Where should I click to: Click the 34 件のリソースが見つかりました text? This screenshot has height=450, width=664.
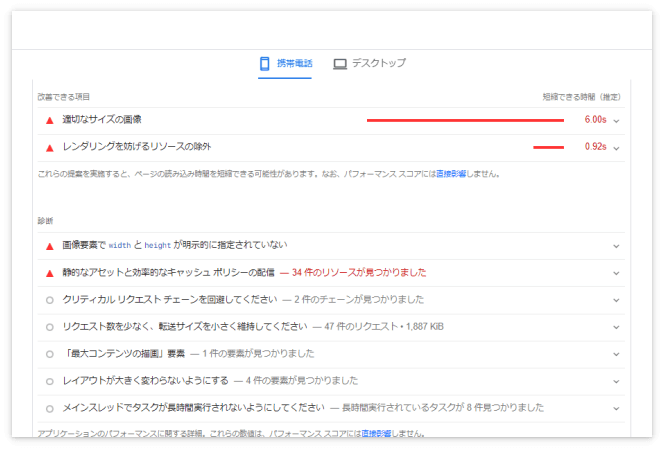(x=359, y=273)
